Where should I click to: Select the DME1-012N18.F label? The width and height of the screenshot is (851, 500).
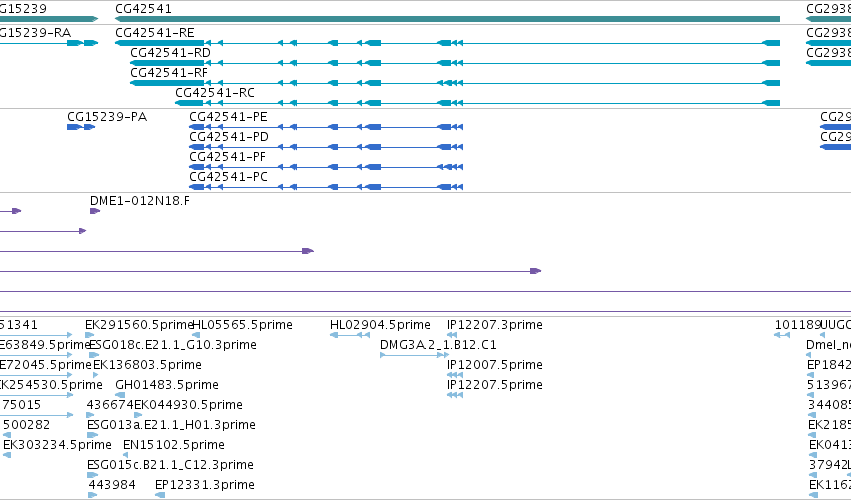tap(140, 201)
